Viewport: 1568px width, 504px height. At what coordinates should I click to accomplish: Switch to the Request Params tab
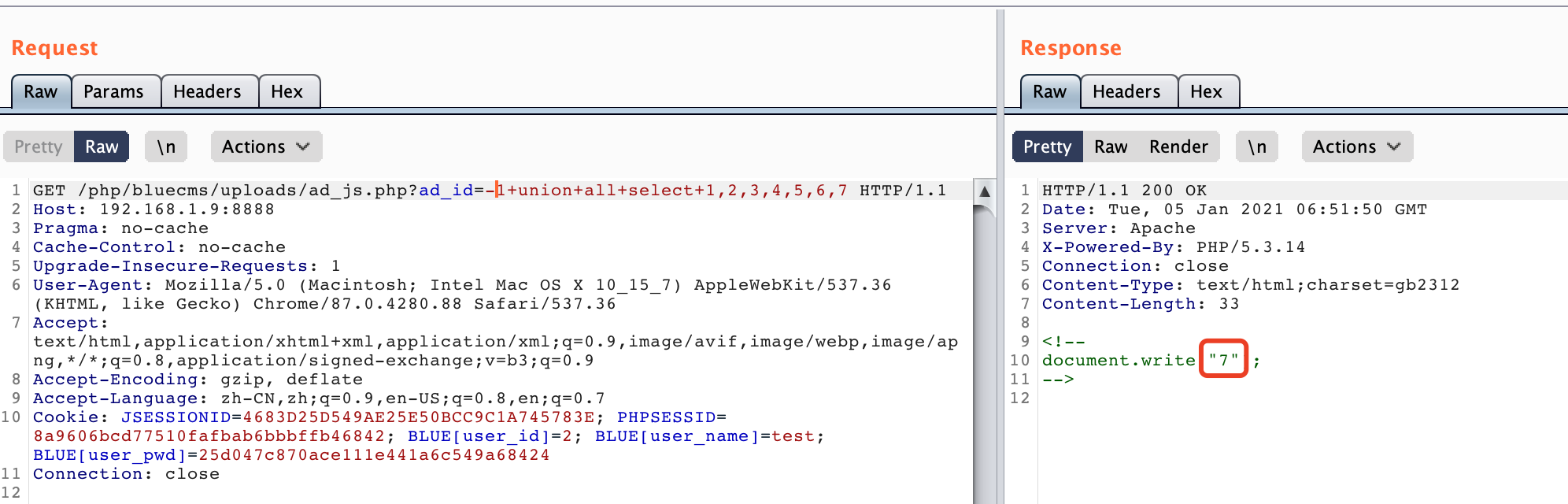(113, 92)
